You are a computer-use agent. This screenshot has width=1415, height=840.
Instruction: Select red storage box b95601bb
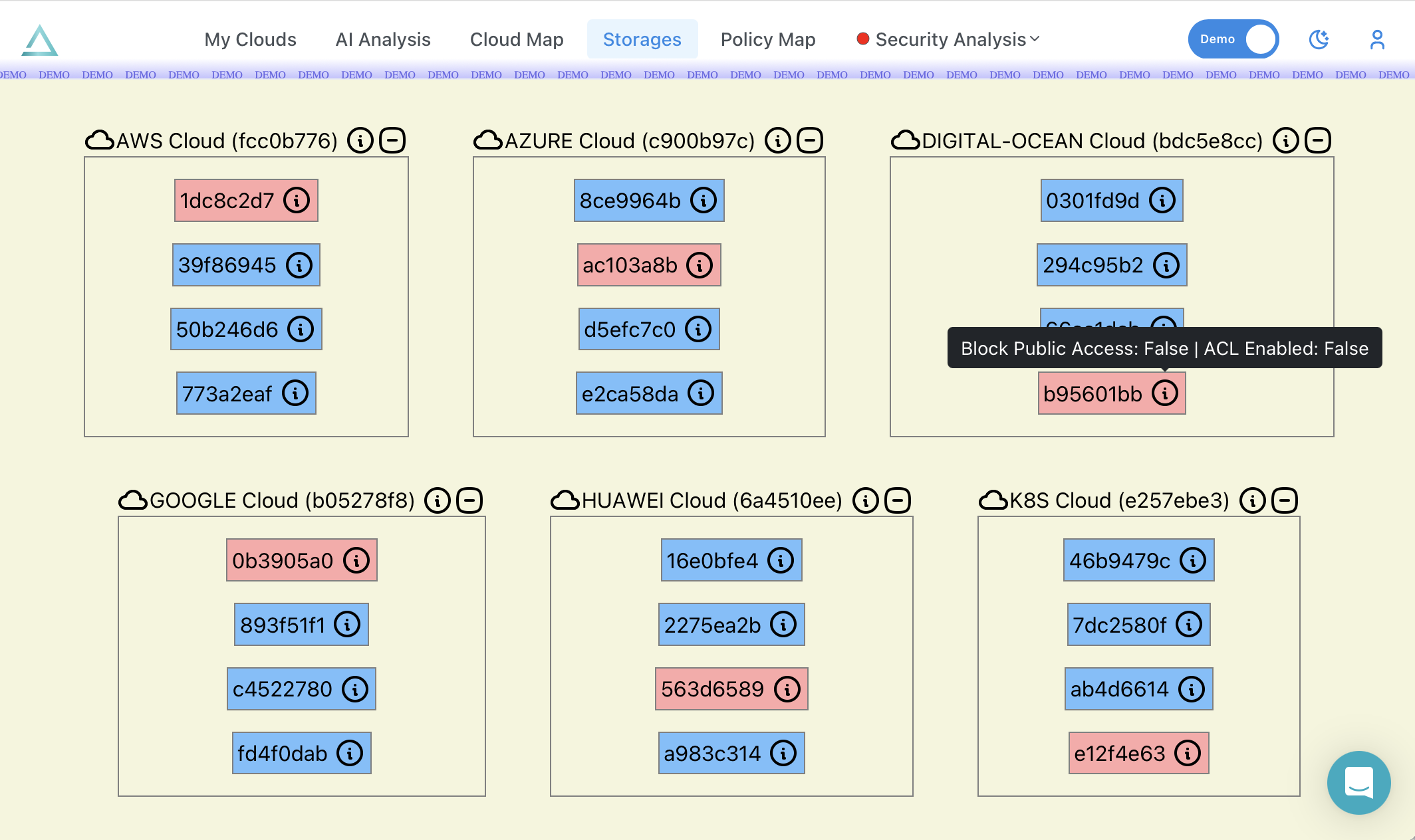1112,393
